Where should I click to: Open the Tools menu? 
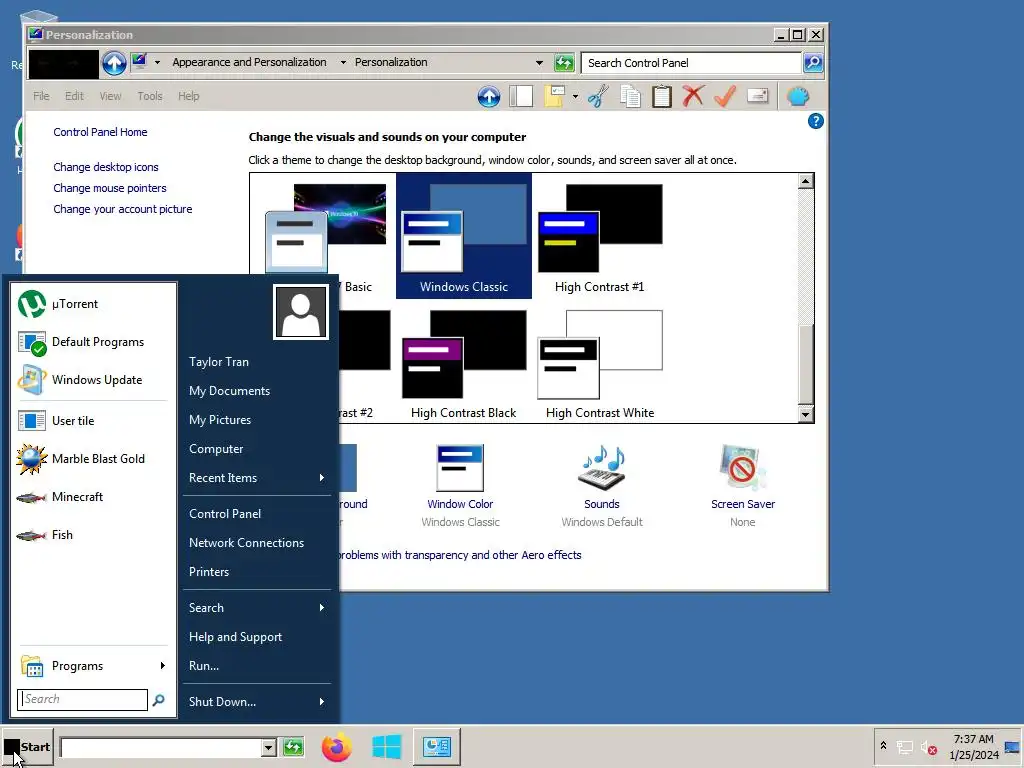150,96
